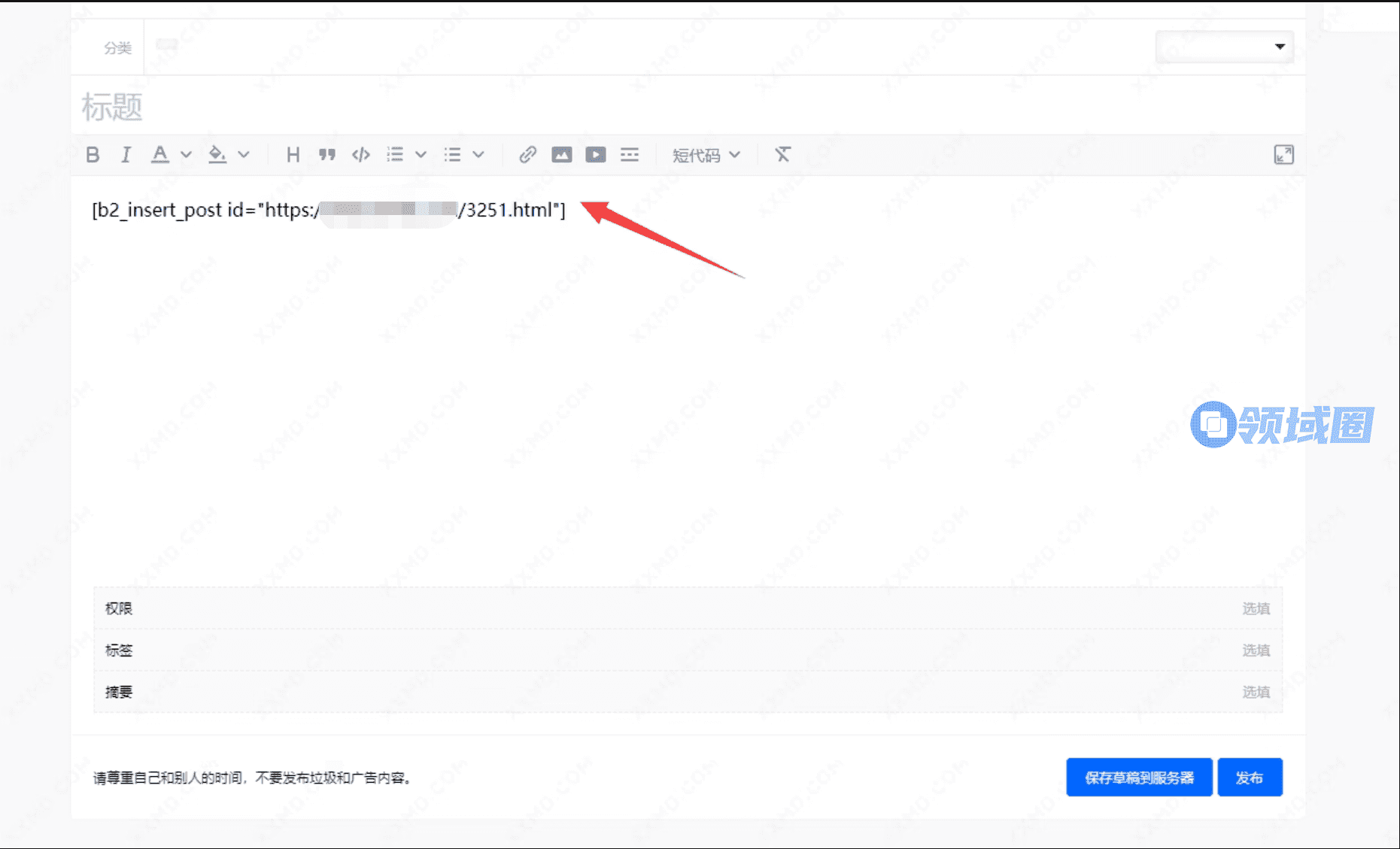This screenshot has width=1400, height=849.
Task: Click the 发布 publish button
Action: [x=1250, y=778]
